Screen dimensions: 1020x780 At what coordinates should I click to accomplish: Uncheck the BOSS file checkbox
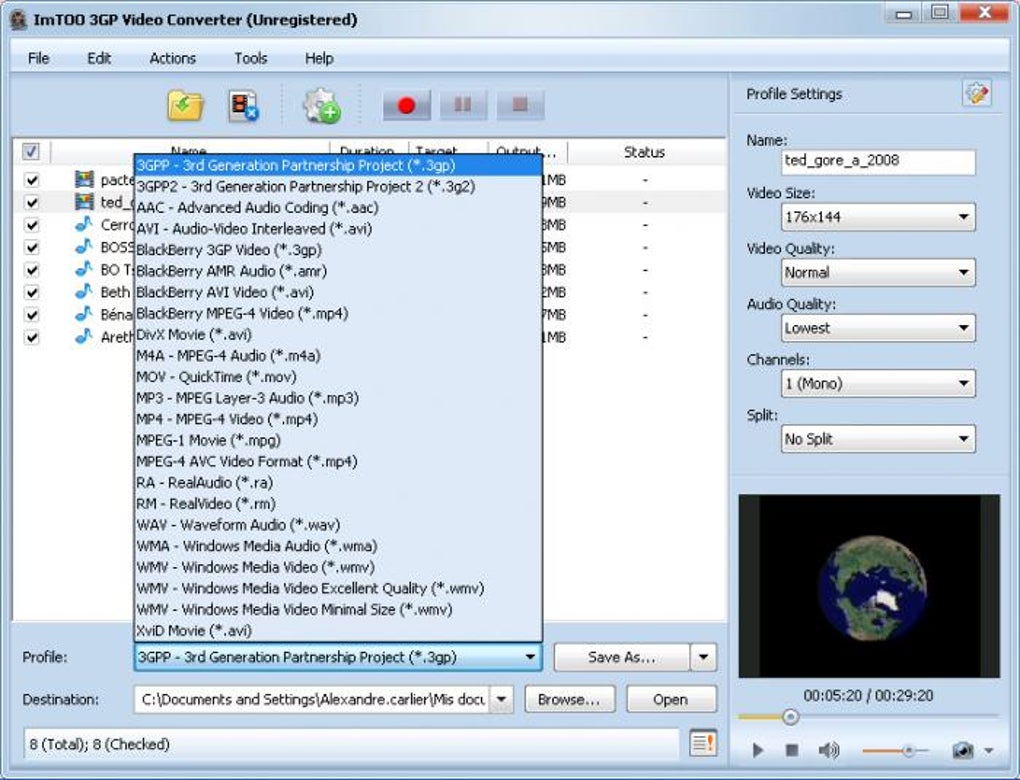point(31,247)
